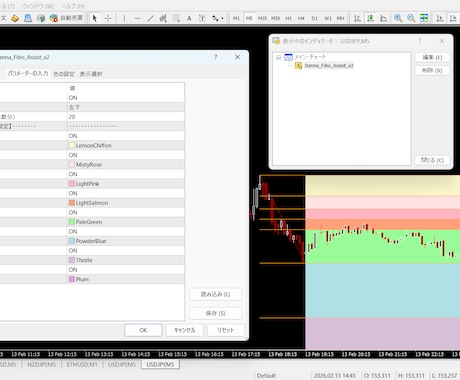
Task: Toggle ON value between LemonChiffon and MistyRose
Action: click(126, 155)
